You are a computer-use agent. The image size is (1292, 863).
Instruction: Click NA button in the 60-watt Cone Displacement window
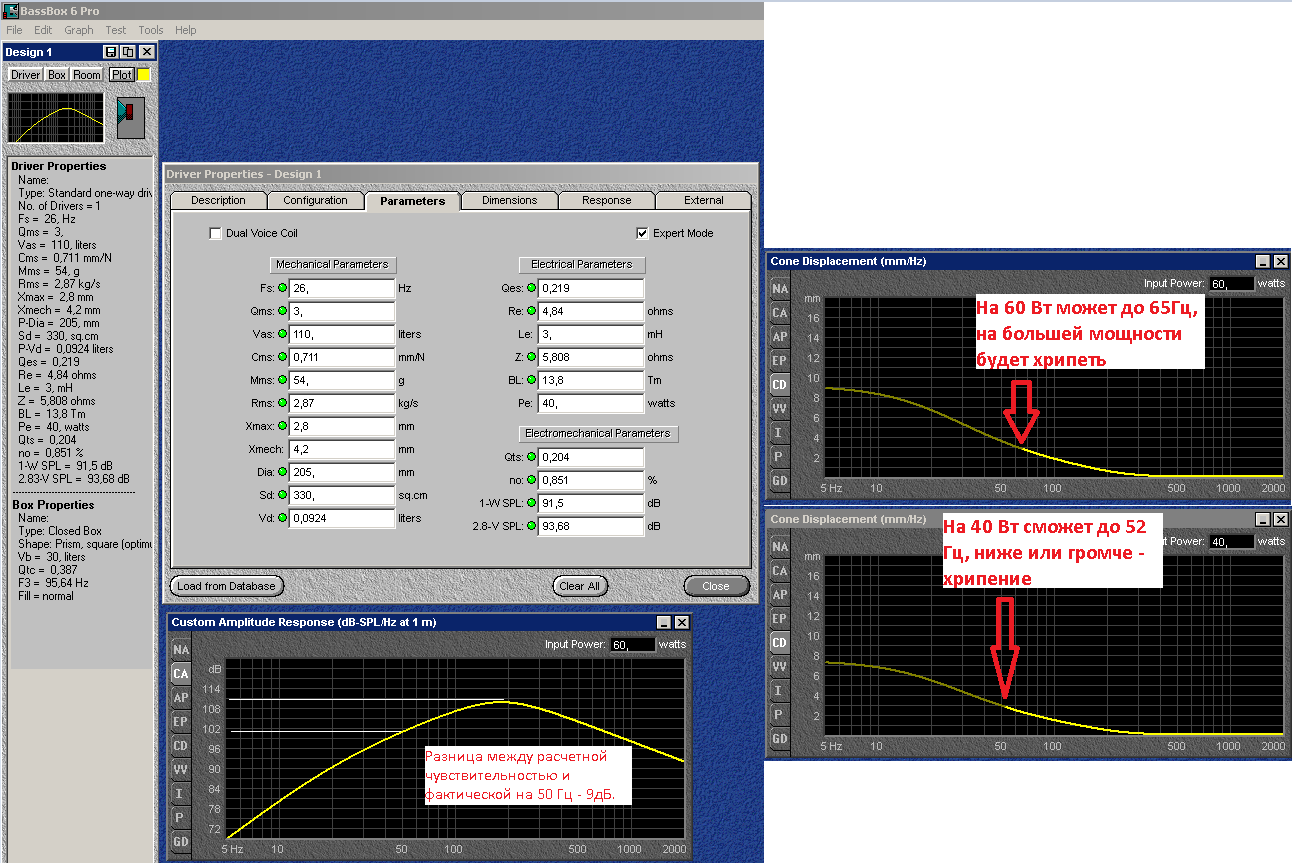pyautogui.click(x=780, y=289)
